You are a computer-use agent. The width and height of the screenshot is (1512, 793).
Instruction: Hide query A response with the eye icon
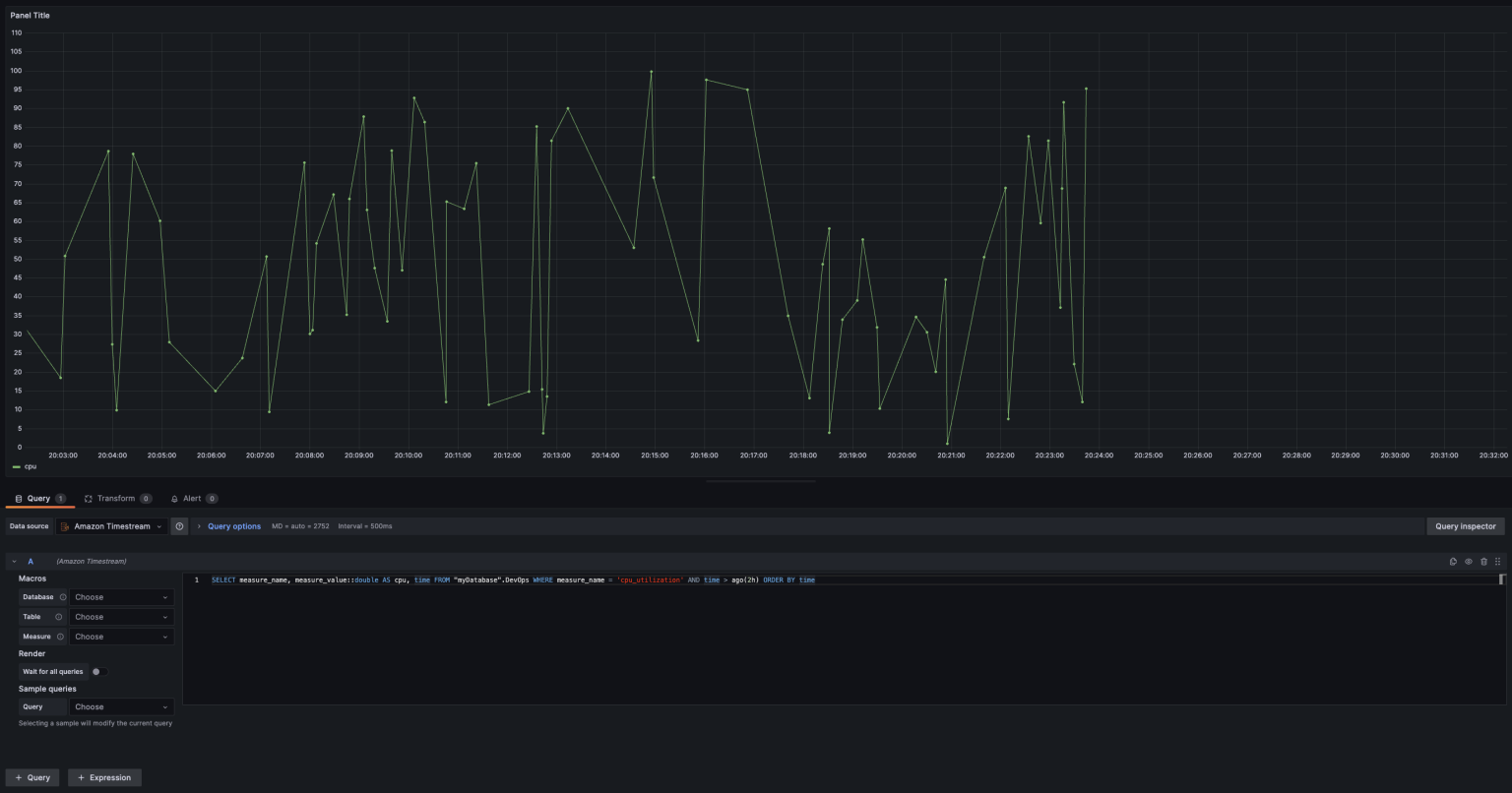click(1469, 561)
